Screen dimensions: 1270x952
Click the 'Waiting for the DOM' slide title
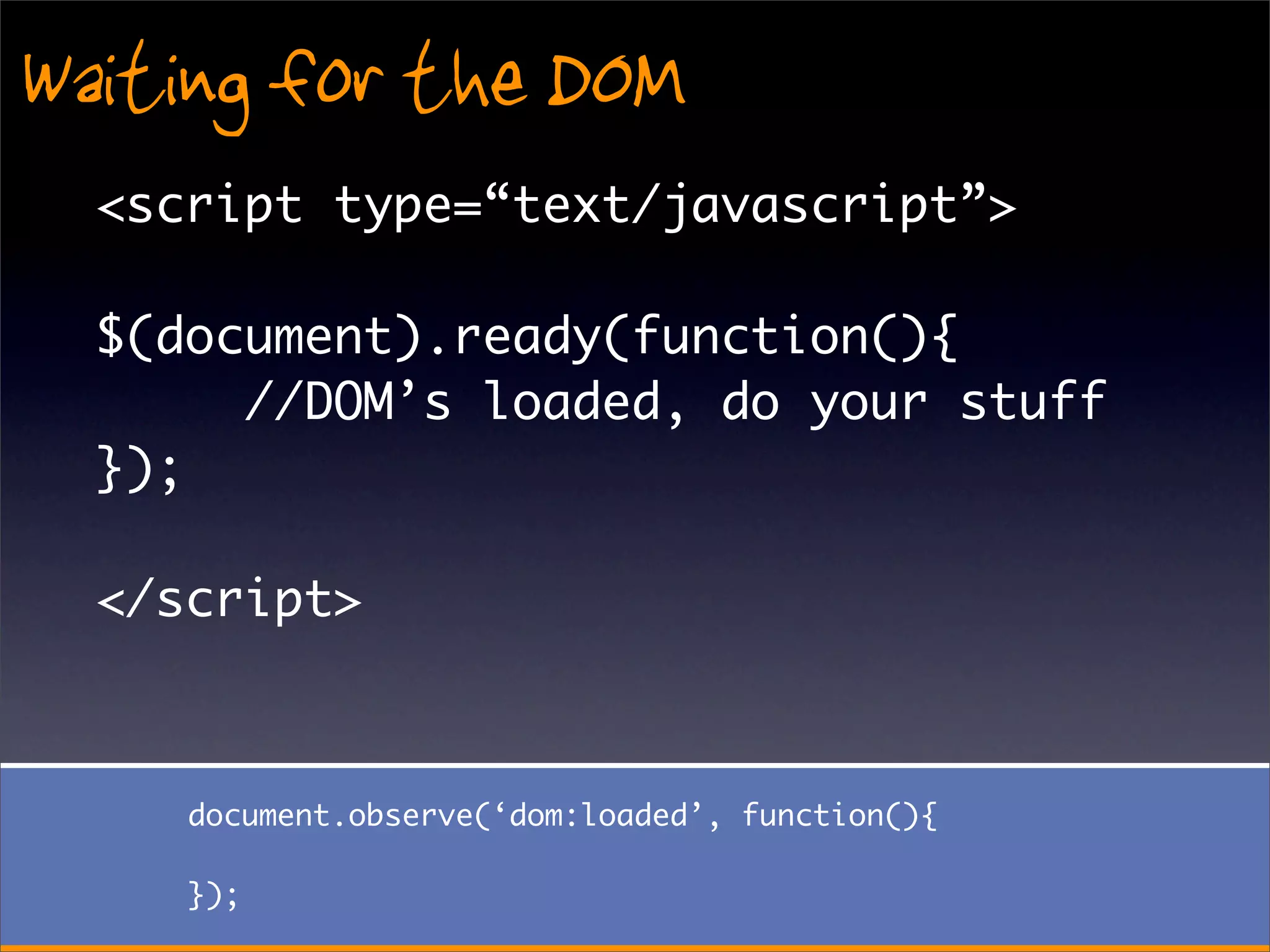coord(354,87)
